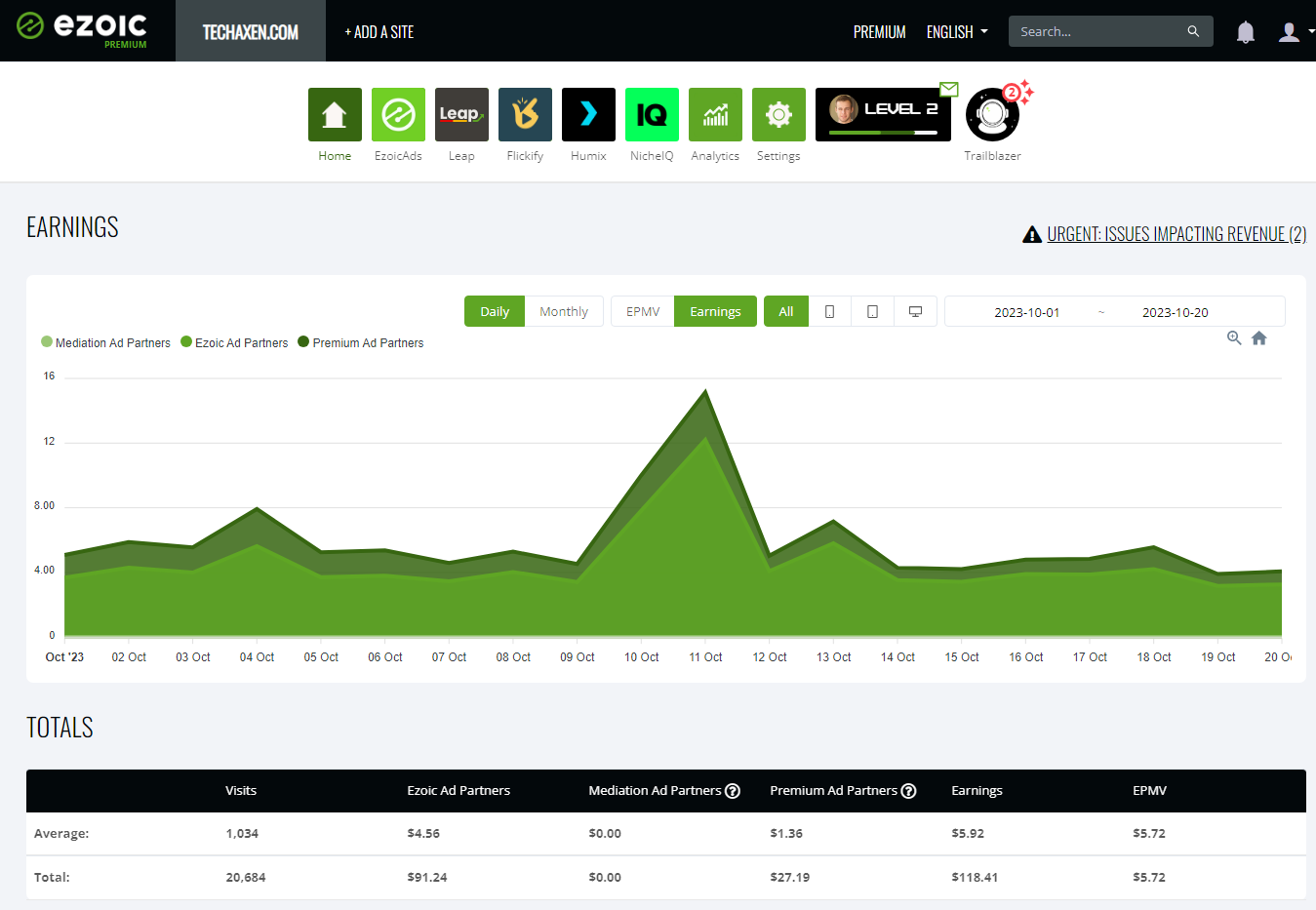Click total premium partners value $27.19
Image resolution: width=1316 pixels, height=910 pixels.
tap(790, 878)
